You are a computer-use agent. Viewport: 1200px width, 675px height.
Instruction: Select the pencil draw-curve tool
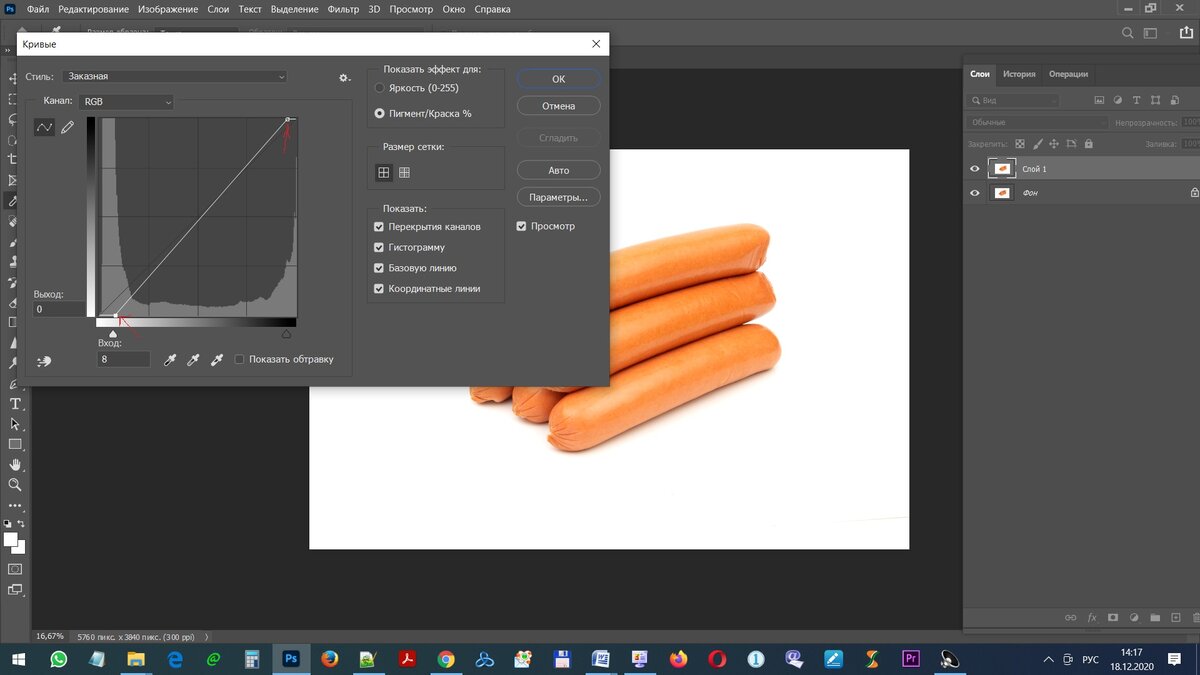tap(68, 127)
